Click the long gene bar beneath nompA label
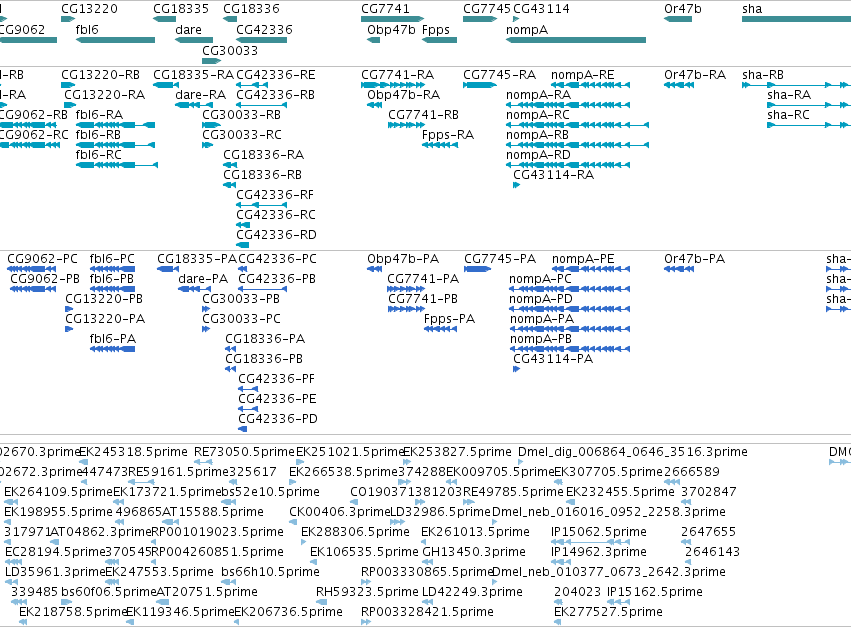The image size is (851, 627). (576, 40)
